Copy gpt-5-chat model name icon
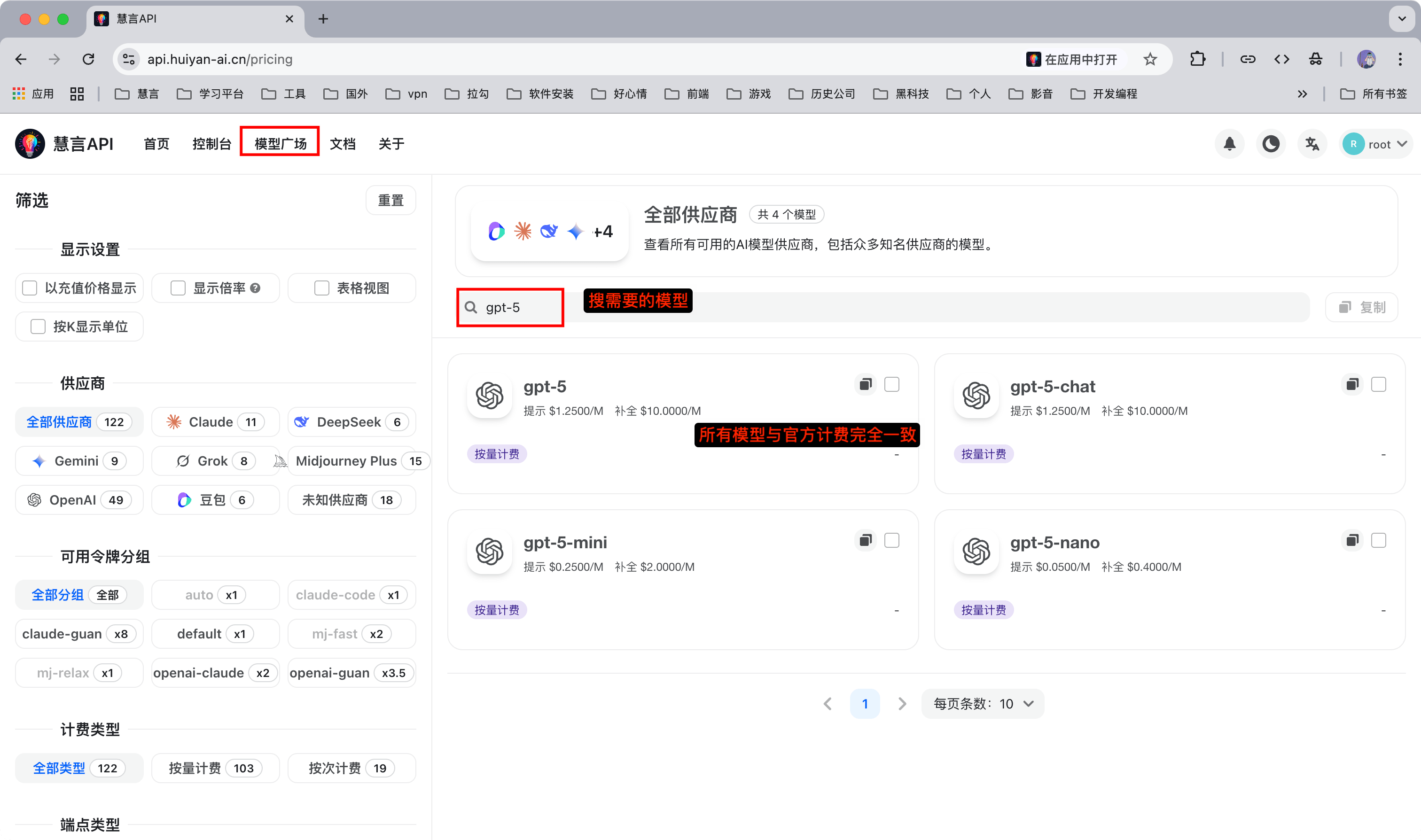 [x=1351, y=385]
